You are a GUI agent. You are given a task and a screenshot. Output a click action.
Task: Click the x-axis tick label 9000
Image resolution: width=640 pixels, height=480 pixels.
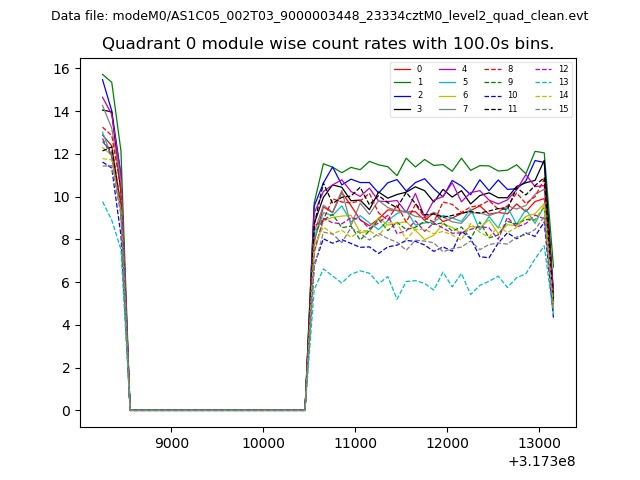click(171, 443)
